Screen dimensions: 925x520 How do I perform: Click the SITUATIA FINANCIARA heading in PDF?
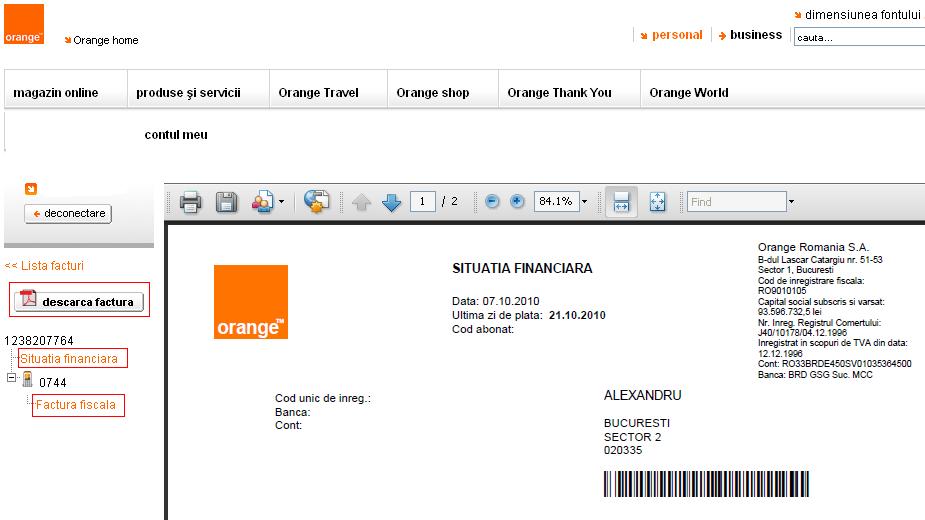(522, 268)
